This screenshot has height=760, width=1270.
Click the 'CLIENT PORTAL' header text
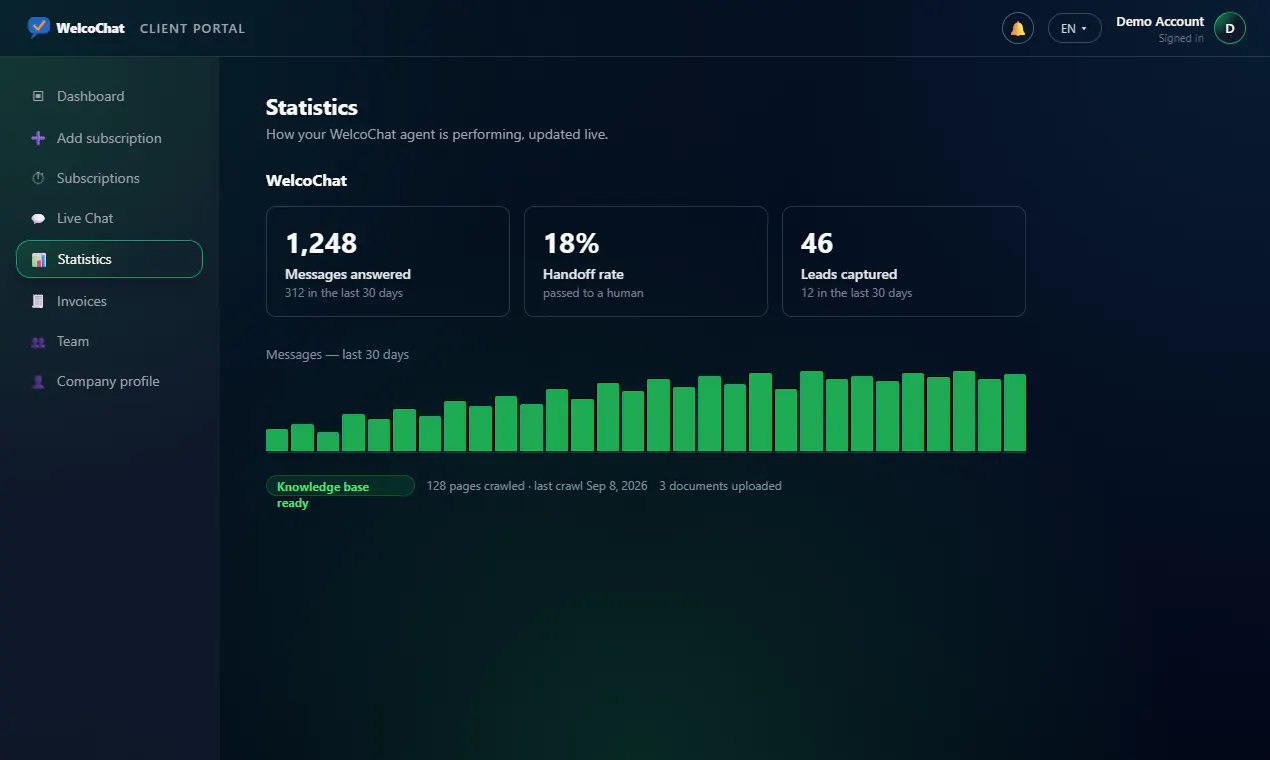click(x=192, y=28)
